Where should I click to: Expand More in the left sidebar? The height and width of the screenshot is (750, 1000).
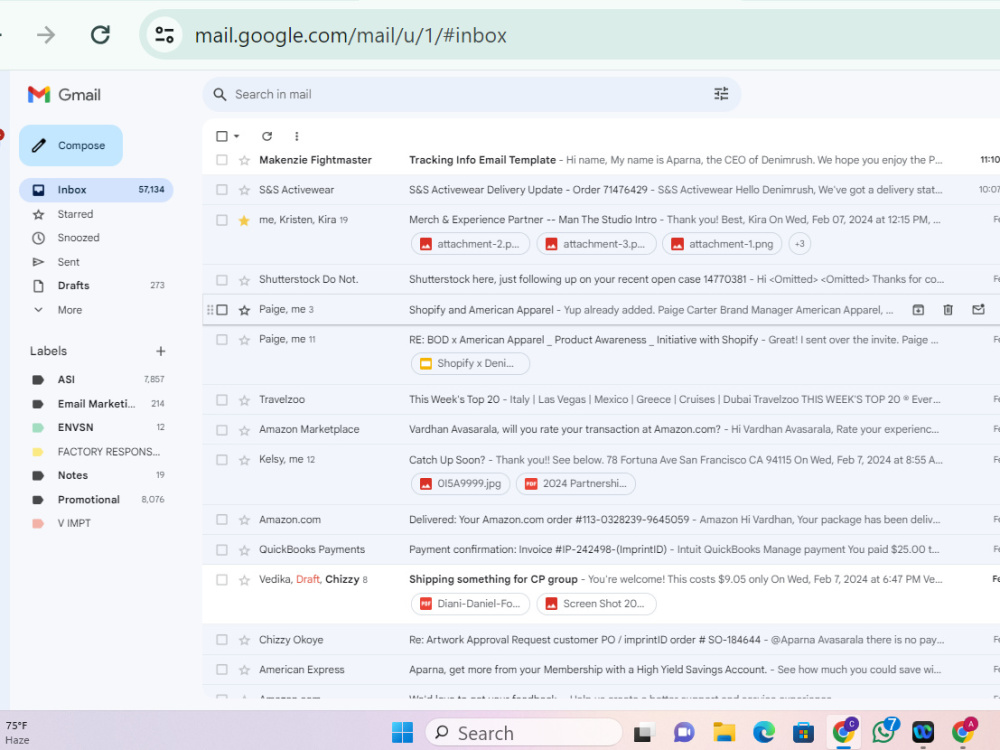pos(70,310)
